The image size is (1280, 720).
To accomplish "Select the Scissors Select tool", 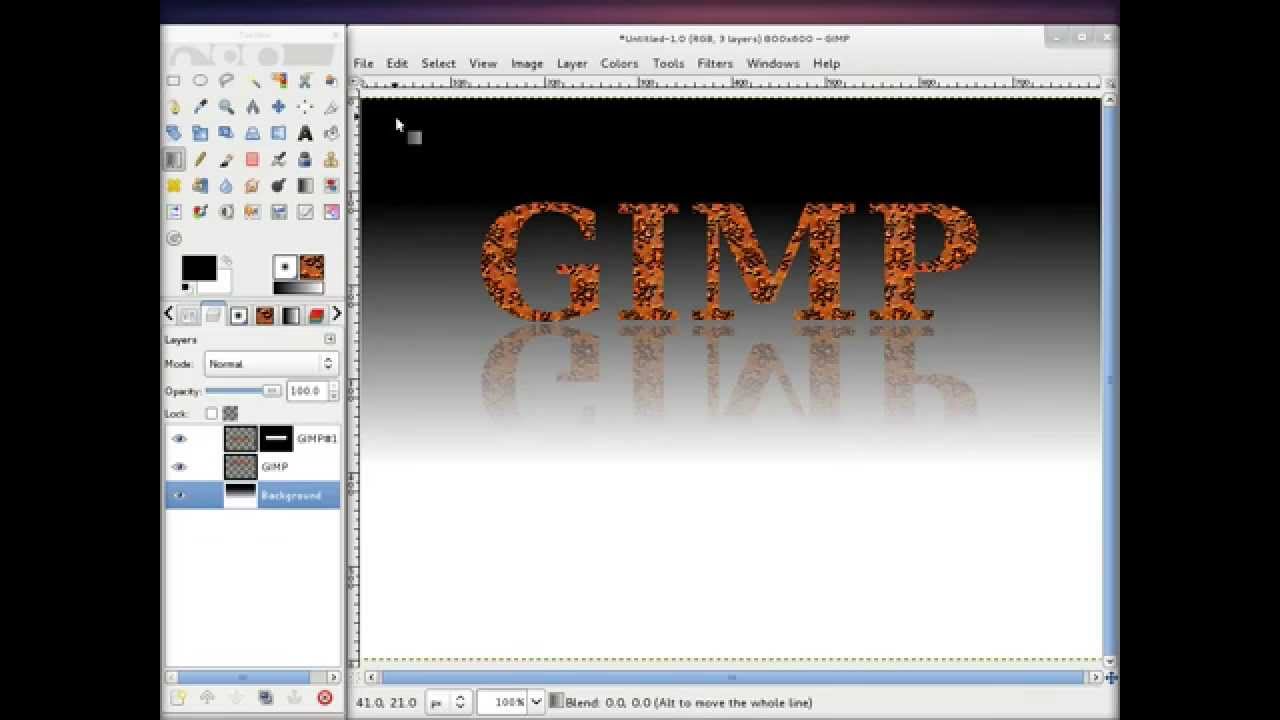I will coord(305,80).
